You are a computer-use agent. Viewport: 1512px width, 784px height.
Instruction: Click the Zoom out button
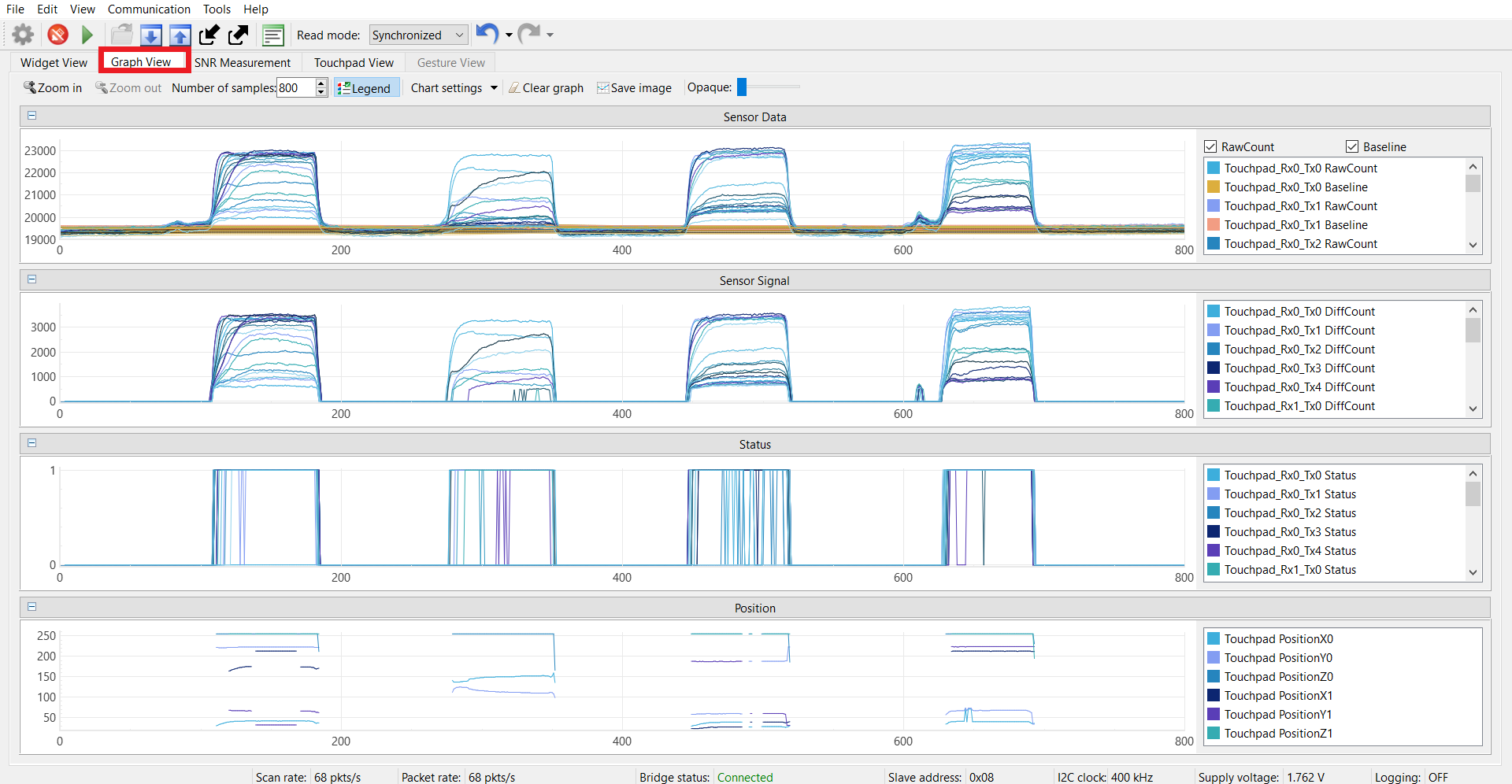pos(128,87)
